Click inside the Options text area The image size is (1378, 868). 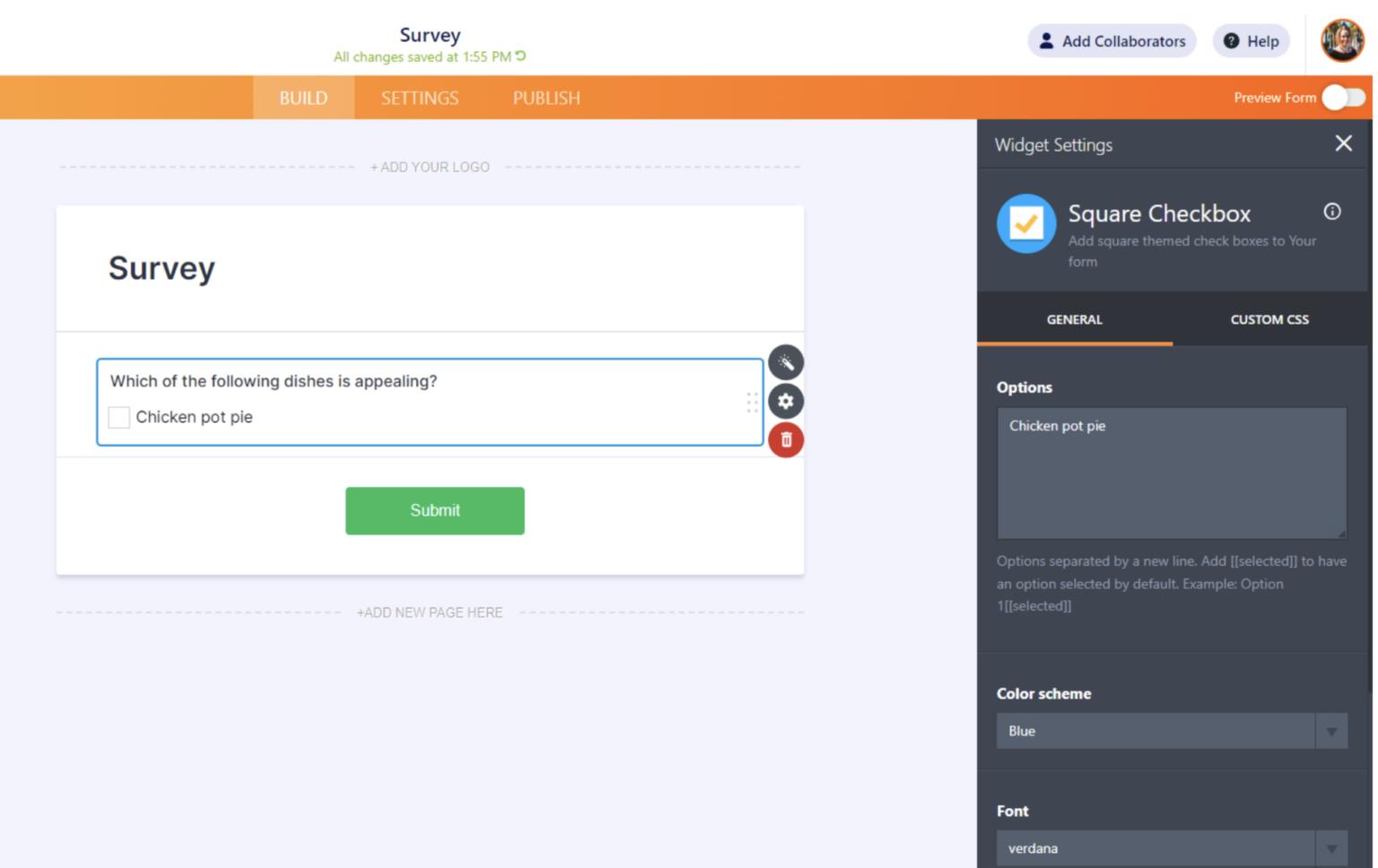tap(1171, 473)
